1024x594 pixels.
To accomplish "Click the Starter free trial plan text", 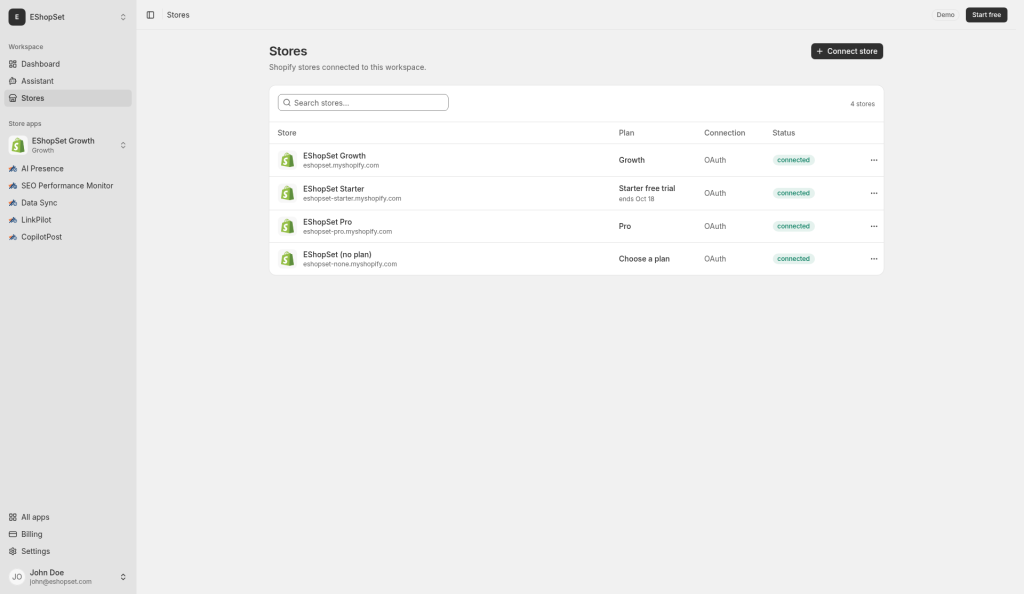I will (x=647, y=188).
